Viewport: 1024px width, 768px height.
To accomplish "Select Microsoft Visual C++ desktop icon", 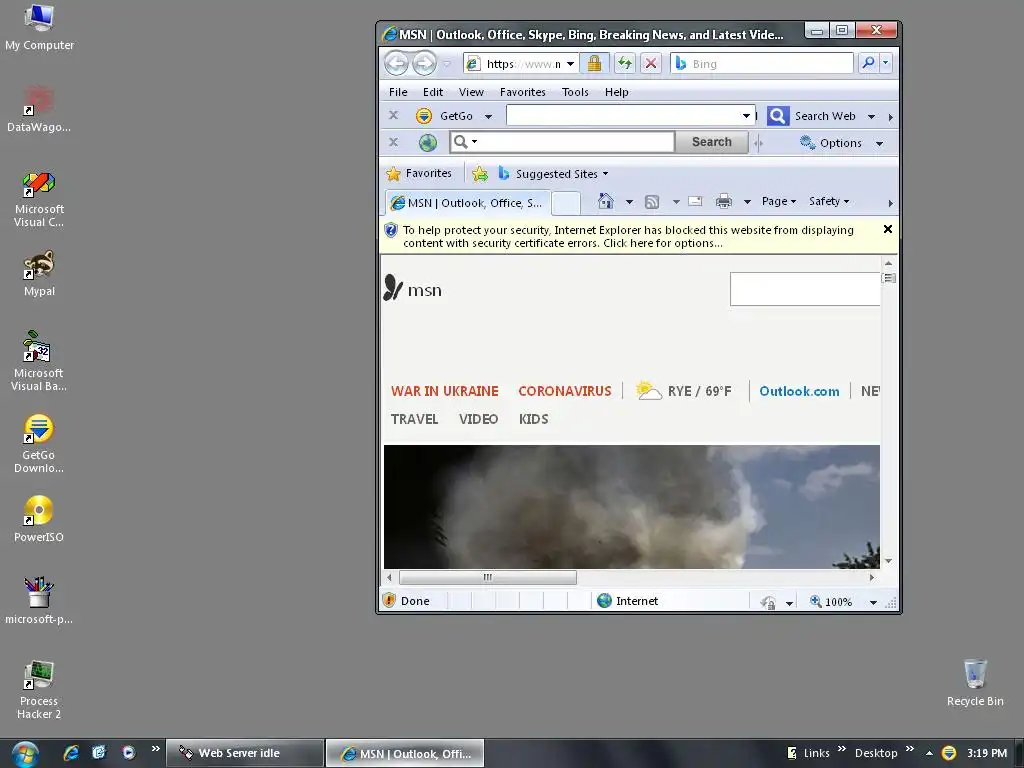I will click(39, 199).
